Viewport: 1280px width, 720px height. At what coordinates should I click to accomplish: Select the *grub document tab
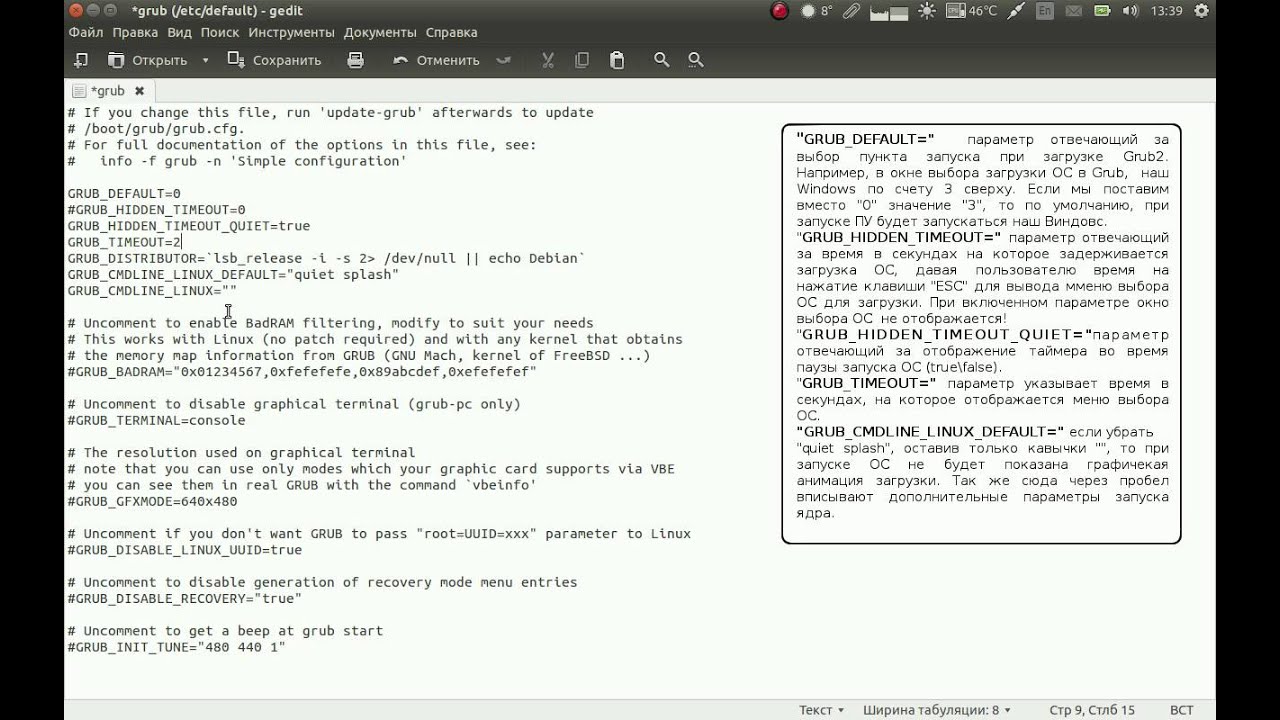pos(108,91)
